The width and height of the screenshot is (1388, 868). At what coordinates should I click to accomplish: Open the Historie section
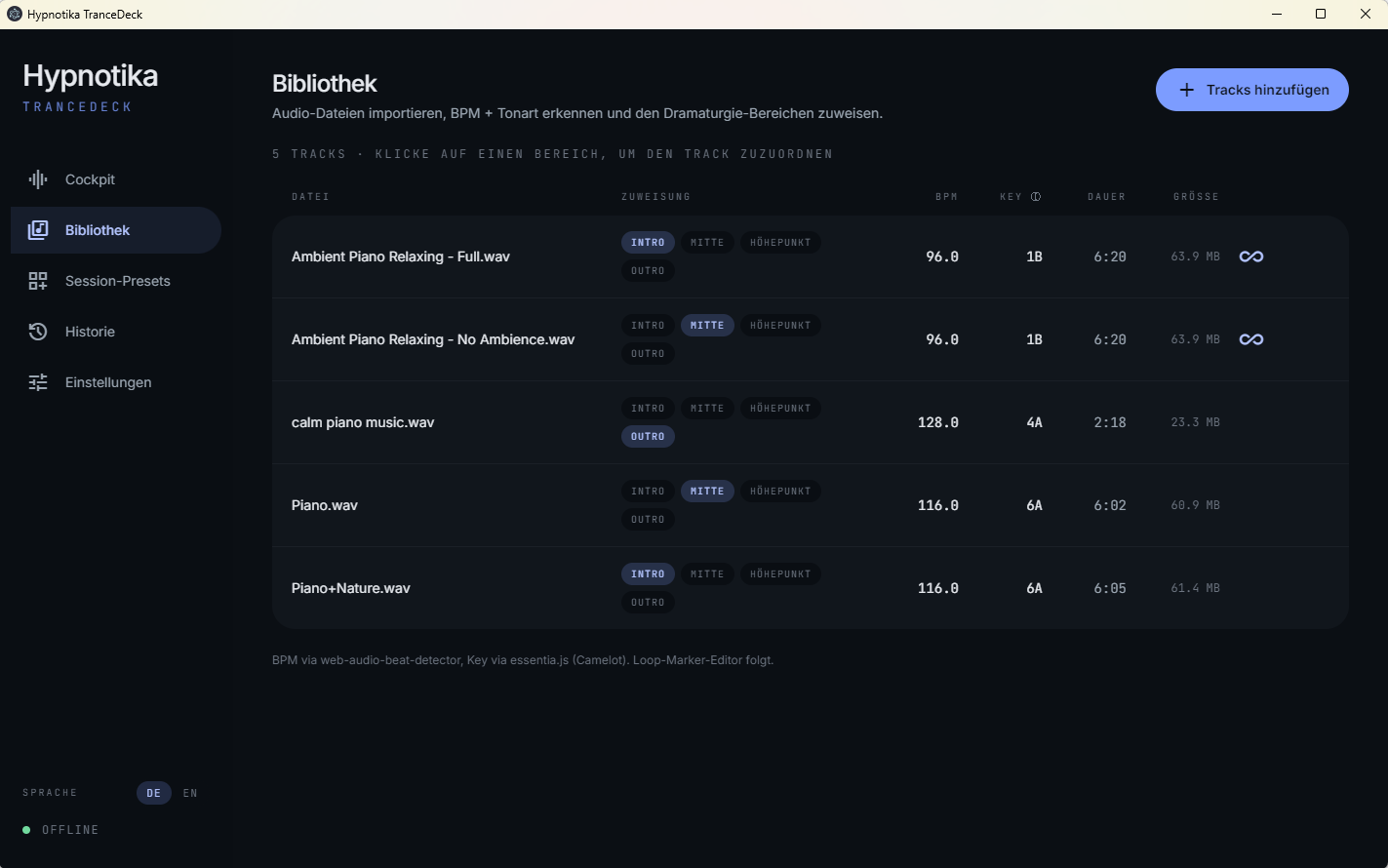(x=116, y=332)
